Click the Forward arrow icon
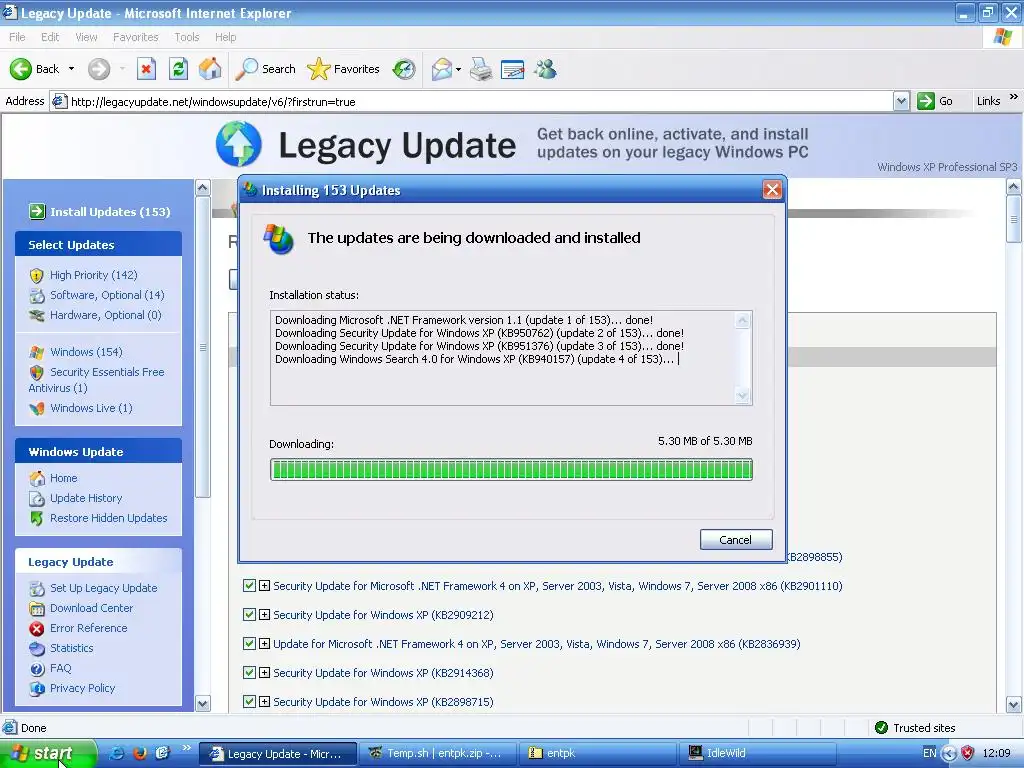Screen dimensions: 1024x768 click(99, 69)
